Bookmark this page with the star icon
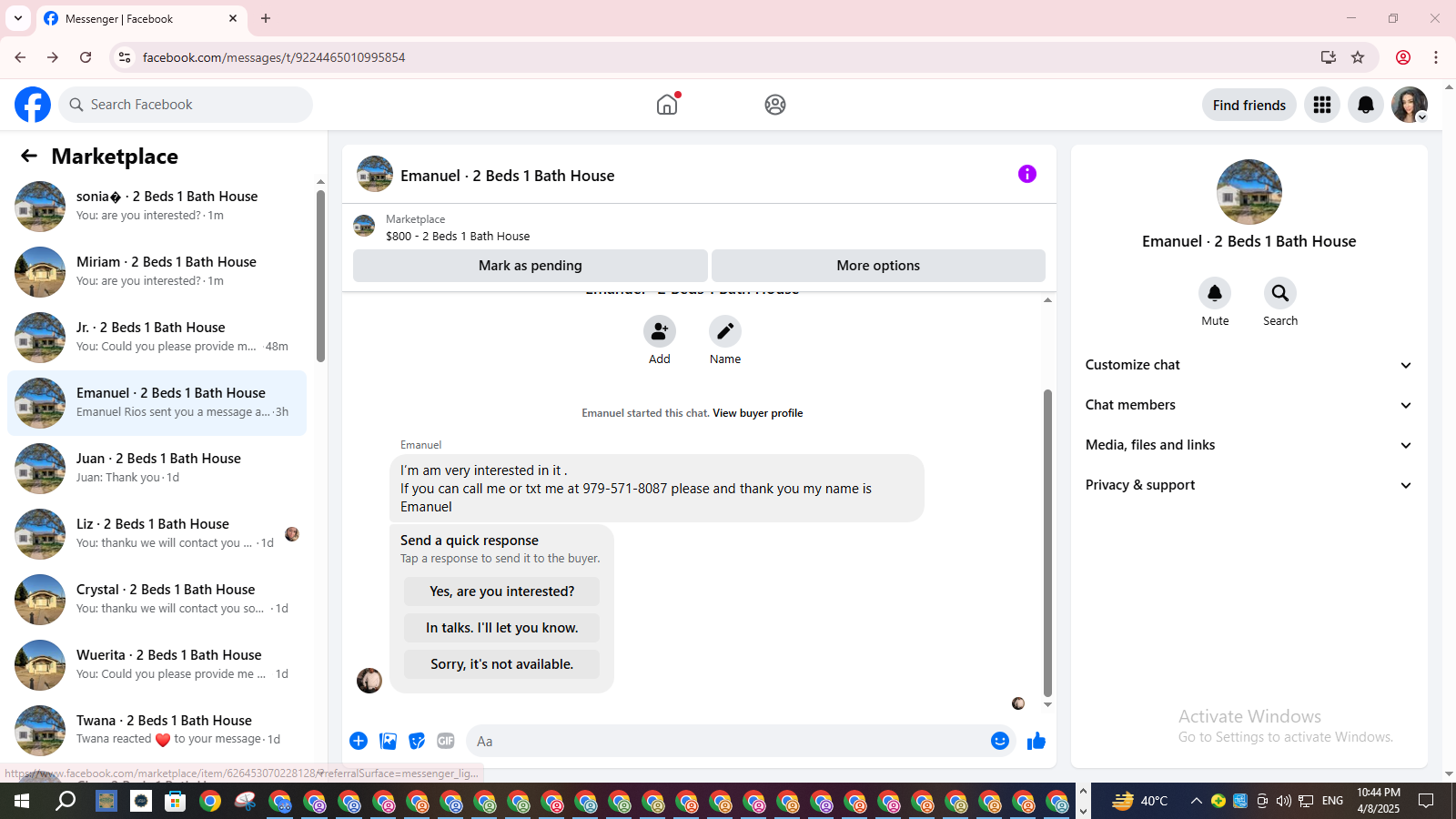This screenshot has width=1456, height=819. pos(1358,57)
